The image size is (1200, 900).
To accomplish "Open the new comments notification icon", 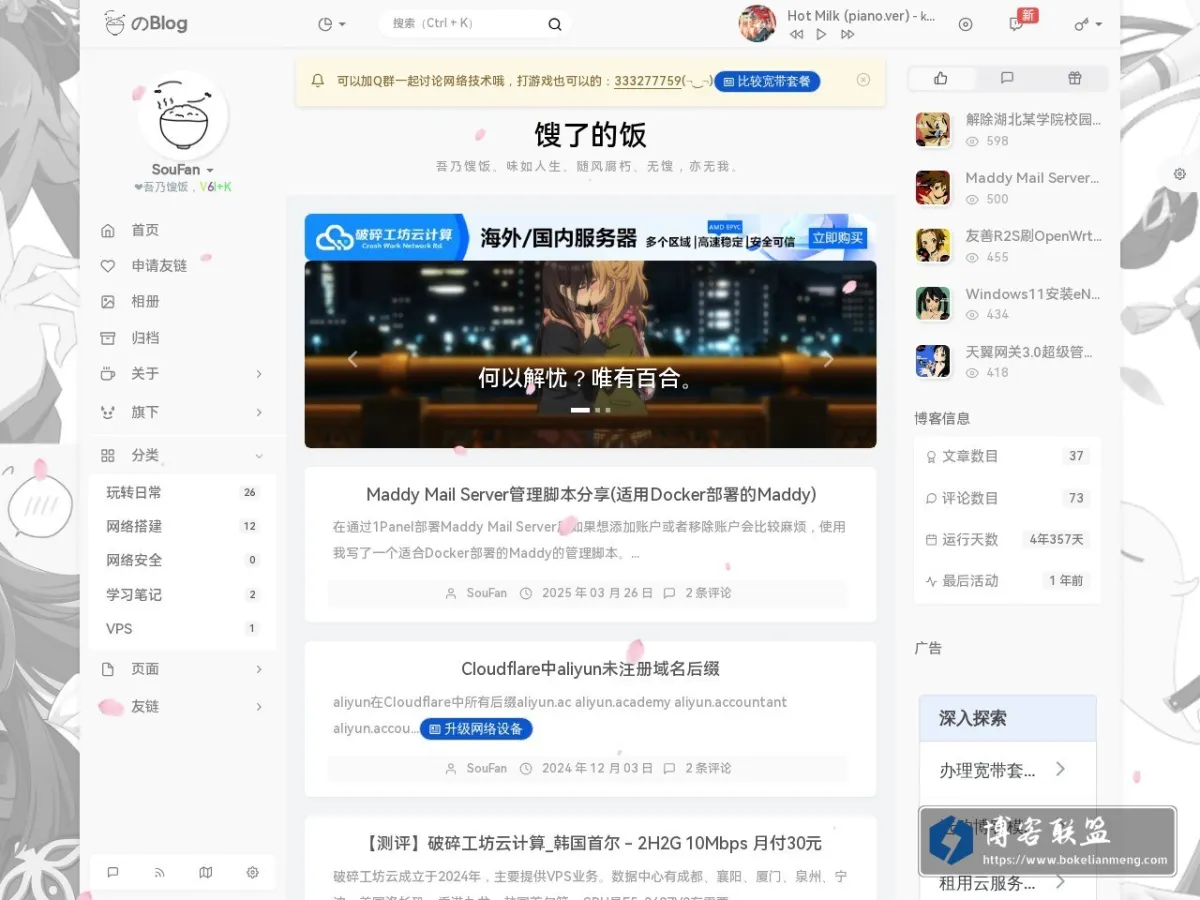I will point(1016,24).
